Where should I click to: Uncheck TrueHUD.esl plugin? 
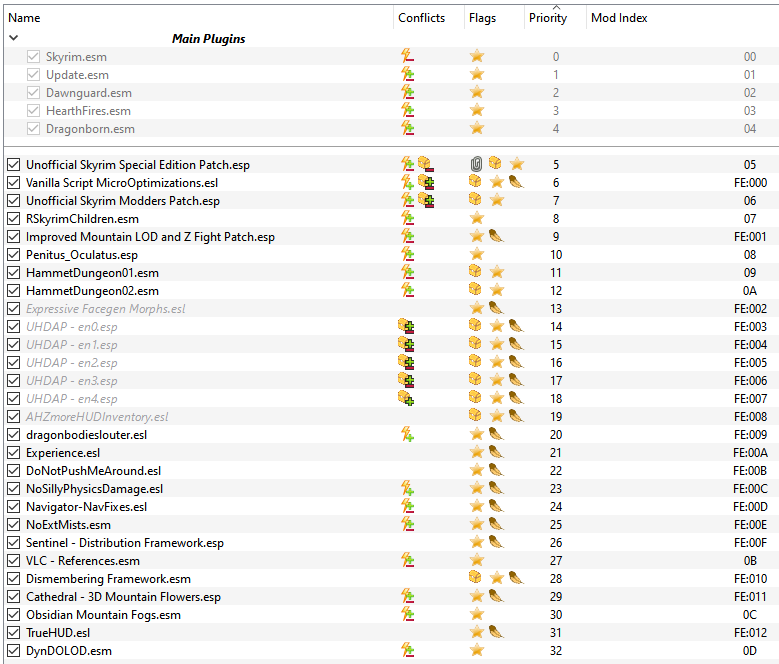pos(14,633)
